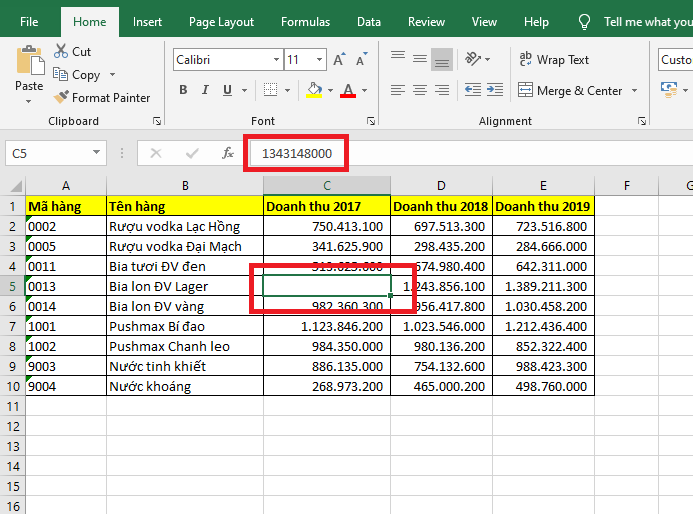Click the Increase Indent icon
This screenshot has height=514, width=693.
496,90
